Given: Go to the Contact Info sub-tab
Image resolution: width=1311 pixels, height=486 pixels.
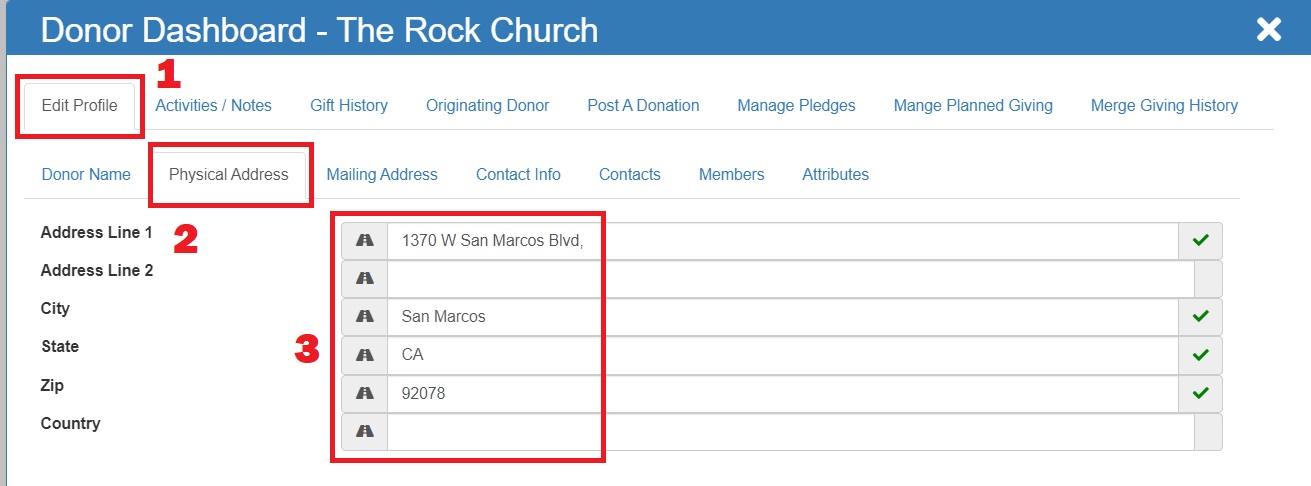Looking at the screenshot, I should click(518, 174).
